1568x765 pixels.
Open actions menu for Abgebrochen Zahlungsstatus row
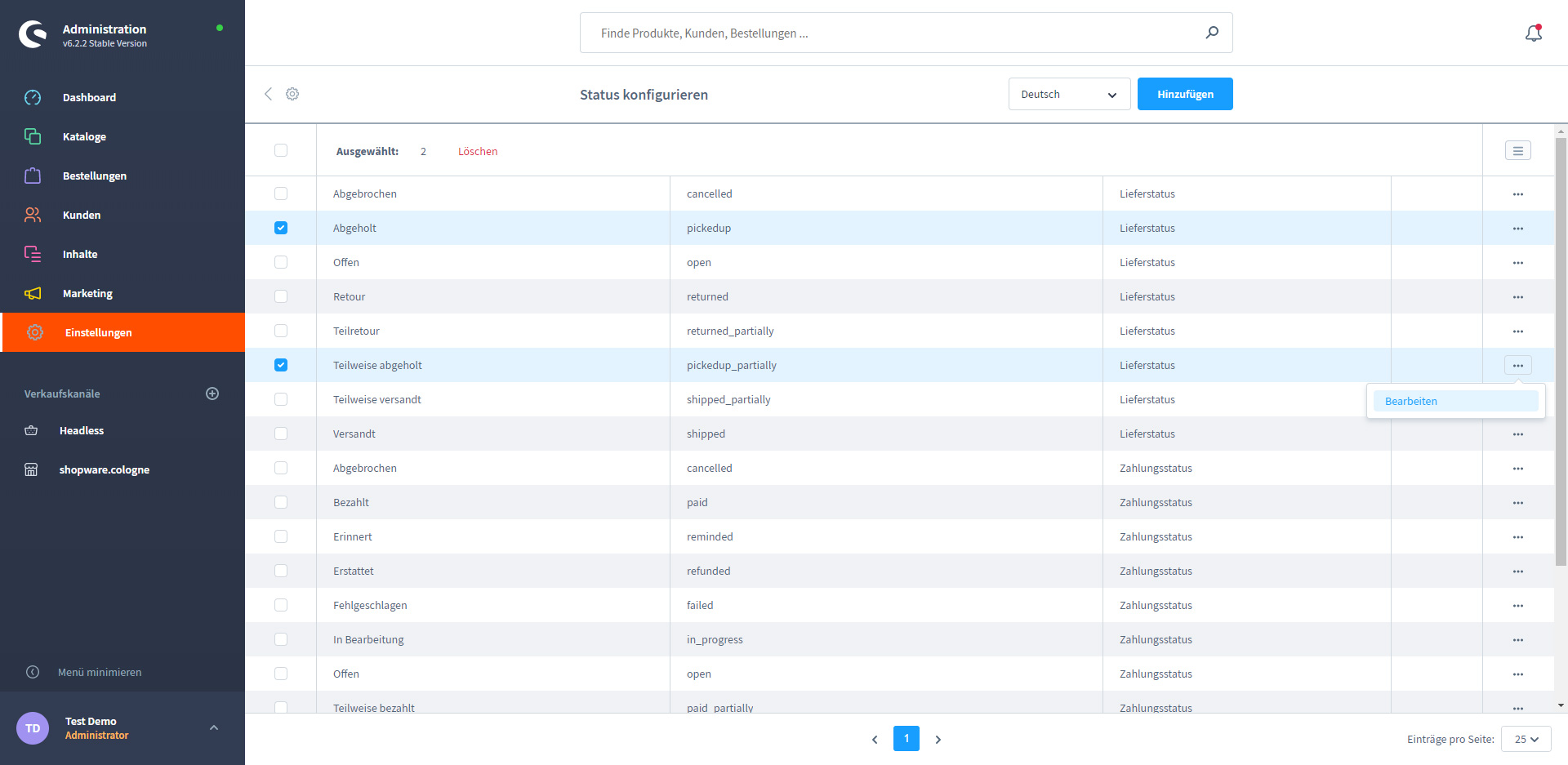(x=1518, y=469)
